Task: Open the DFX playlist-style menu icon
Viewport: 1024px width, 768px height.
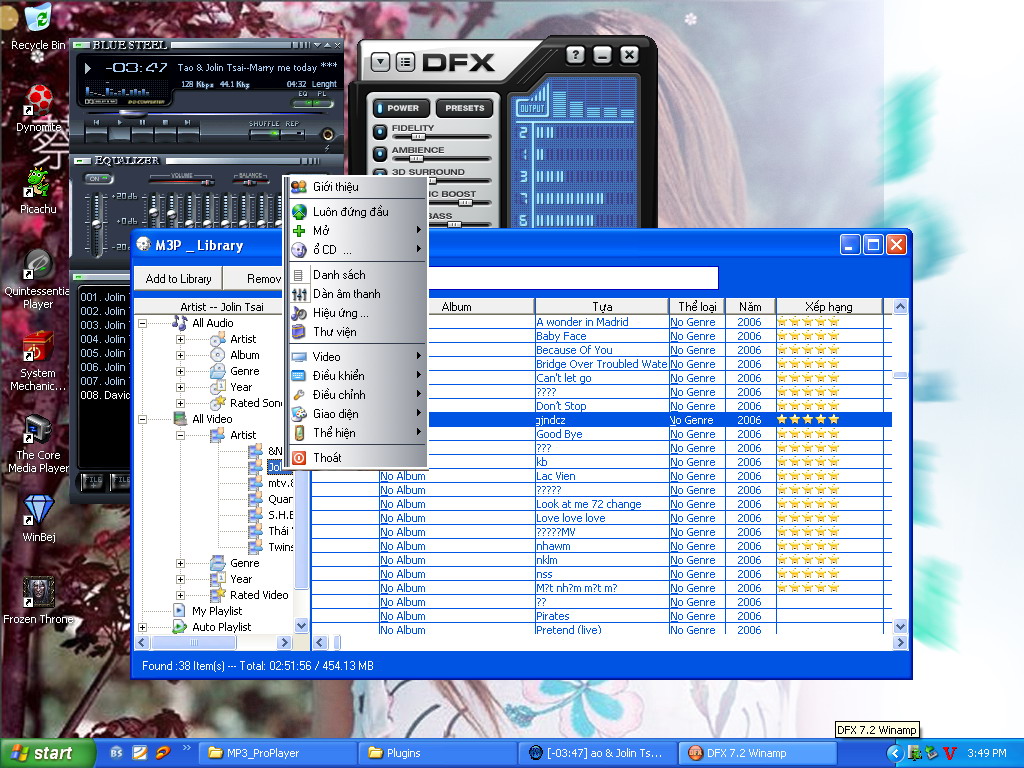Action: (x=404, y=62)
